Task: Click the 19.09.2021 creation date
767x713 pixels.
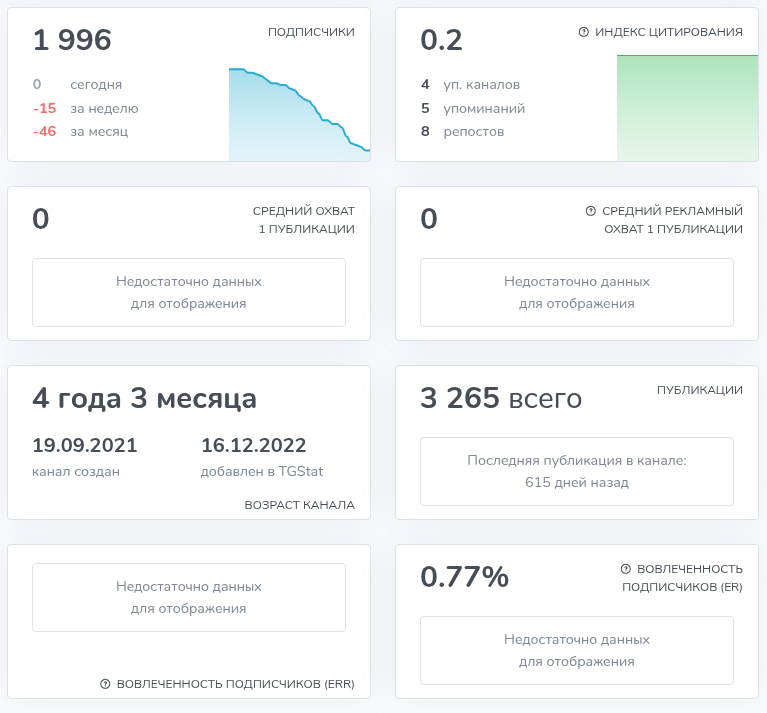Action: 85,446
